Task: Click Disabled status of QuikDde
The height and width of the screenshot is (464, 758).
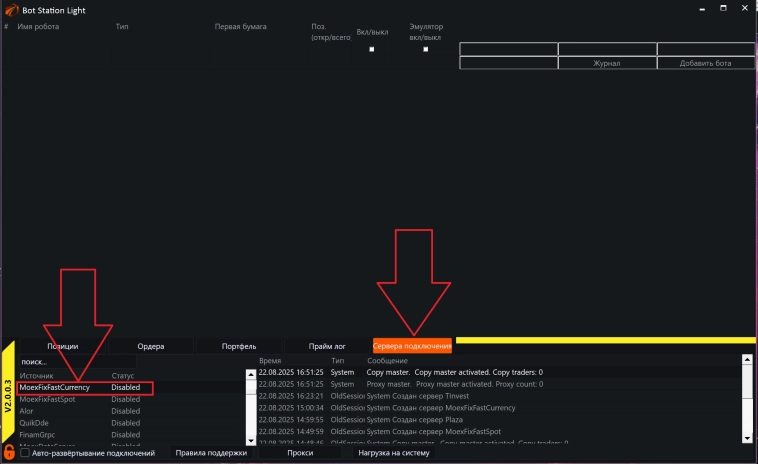Action: coord(126,423)
